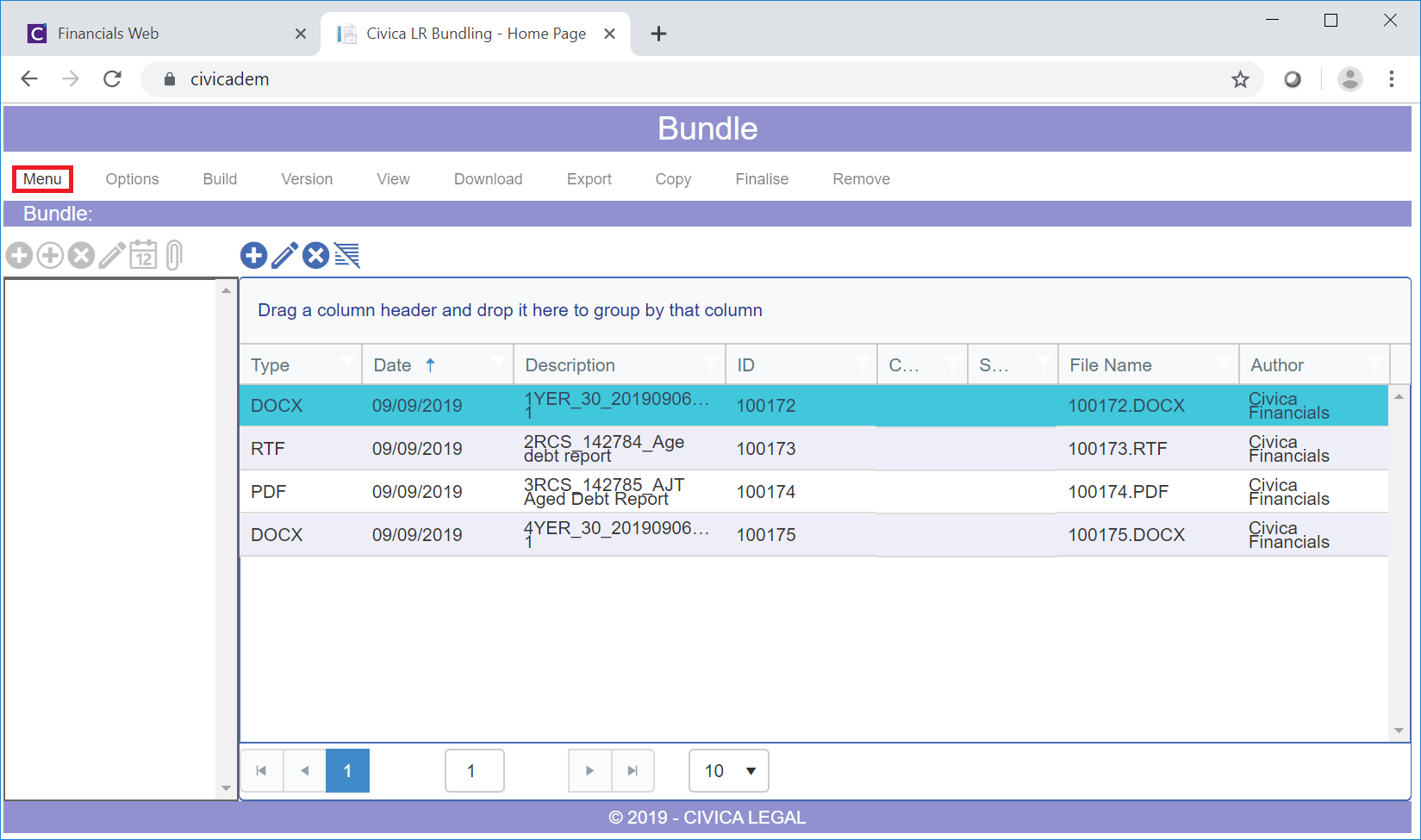
Task: Click the grey delete section X icon
Action: (81, 255)
